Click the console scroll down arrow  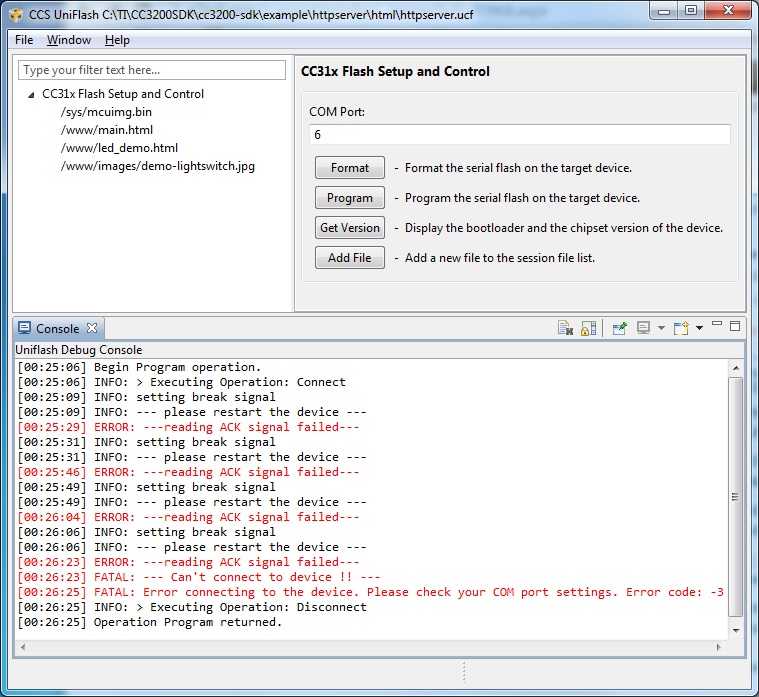coord(736,630)
